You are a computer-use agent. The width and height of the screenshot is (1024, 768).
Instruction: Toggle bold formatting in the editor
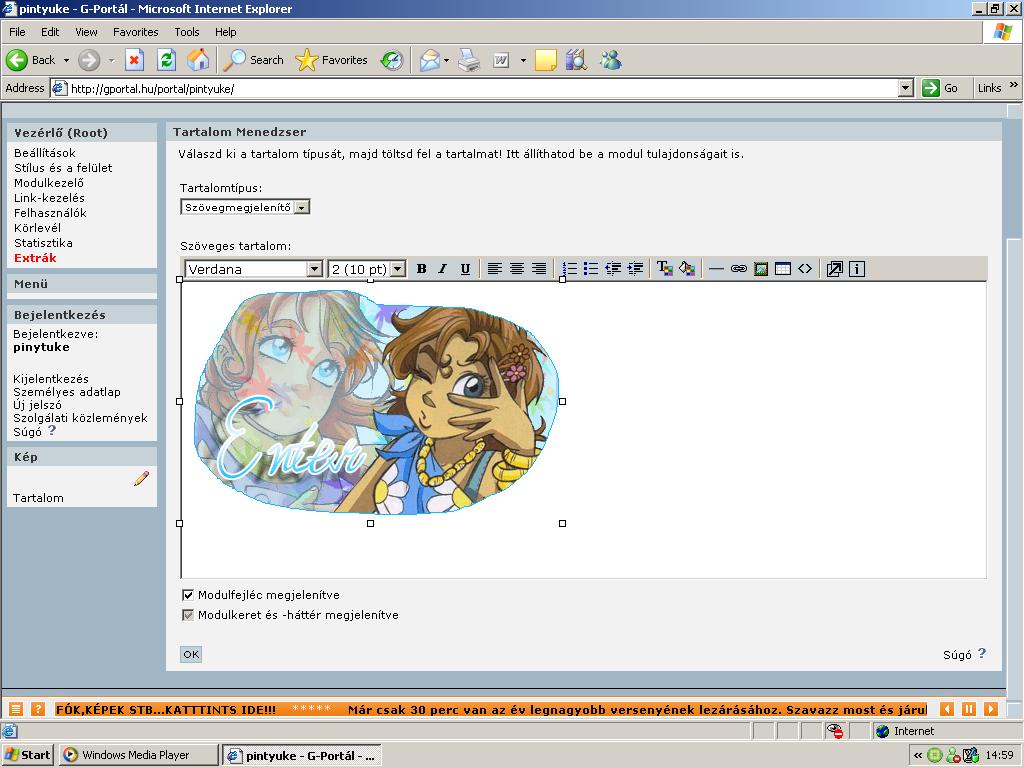click(x=421, y=269)
